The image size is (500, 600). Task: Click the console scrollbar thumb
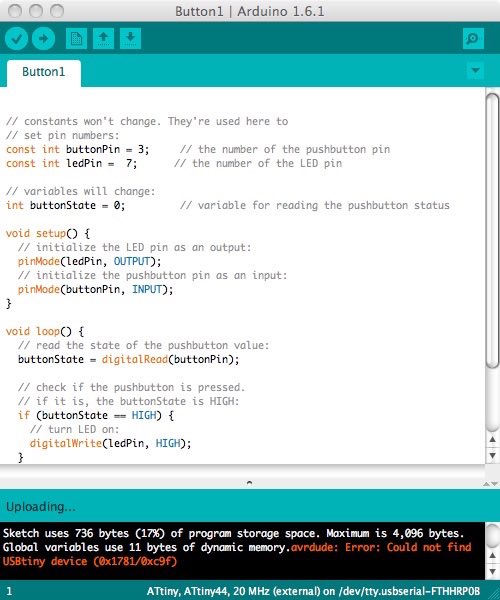click(x=493, y=534)
